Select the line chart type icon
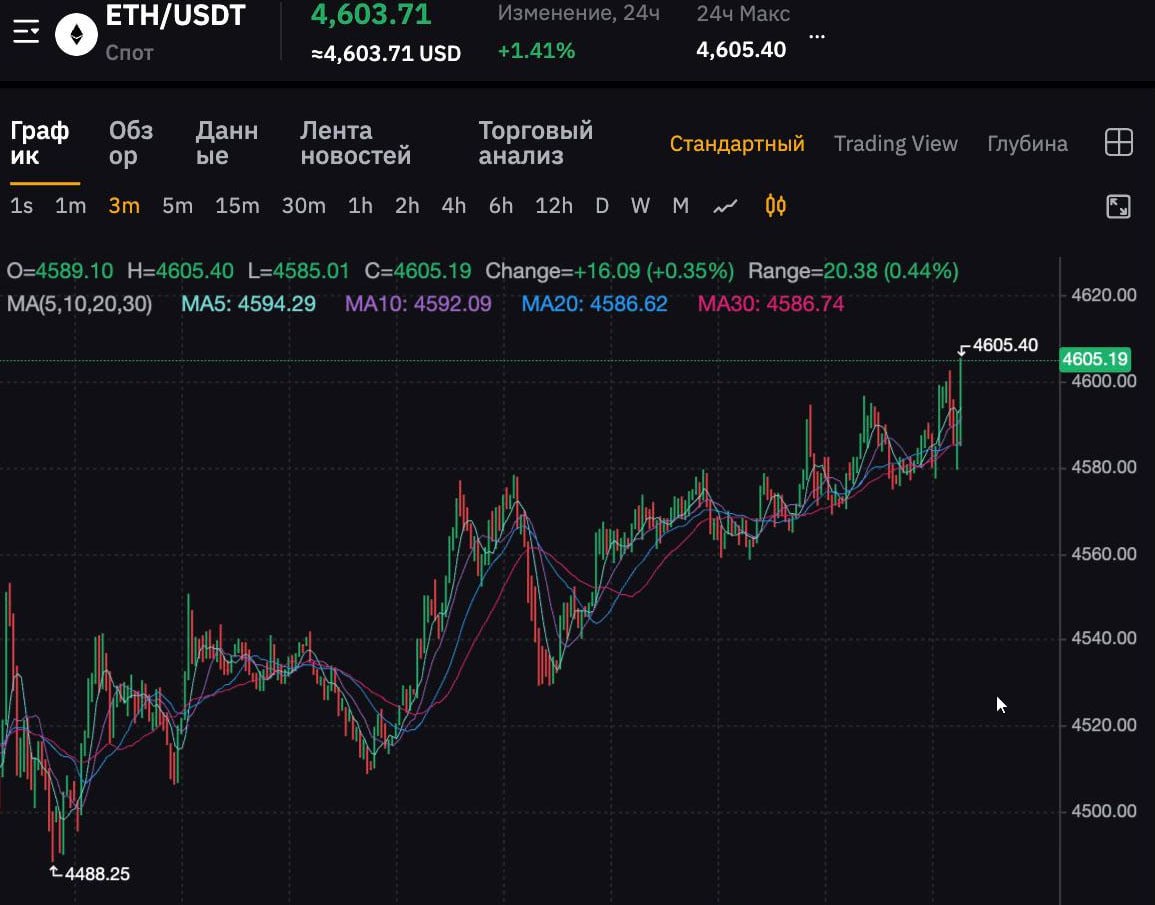The width and height of the screenshot is (1155, 905). (725, 206)
